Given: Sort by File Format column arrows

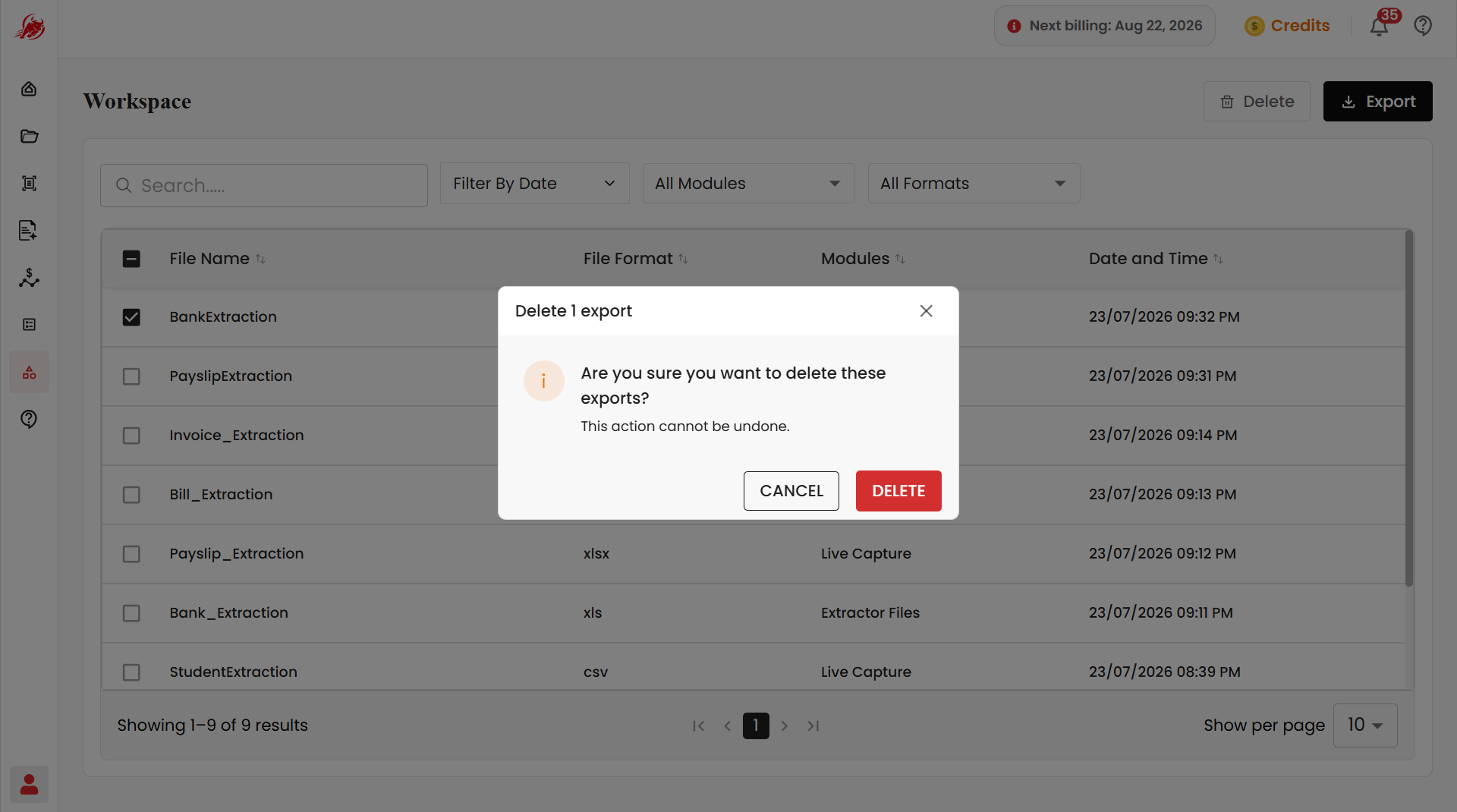Looking at the screenshot, I should point(683,259).
